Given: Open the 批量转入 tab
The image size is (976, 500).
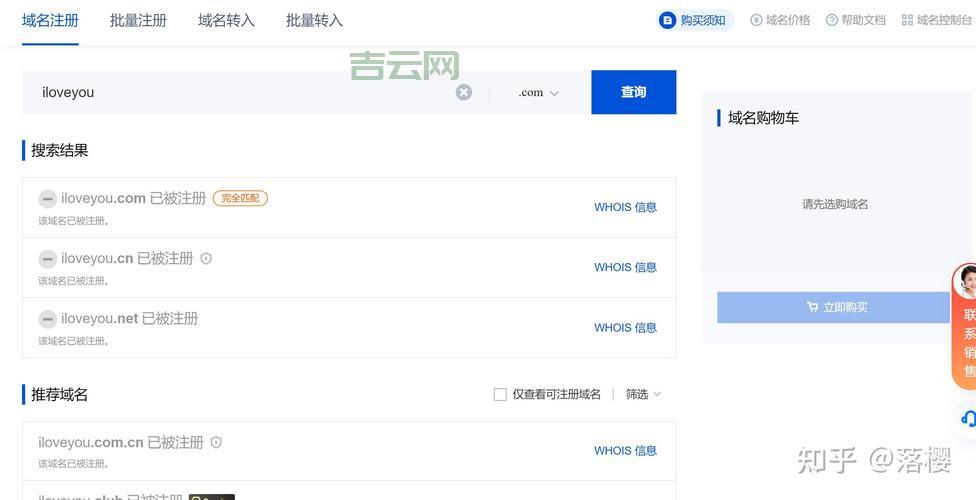Looking at the screenshot, I should coord(314,20).
